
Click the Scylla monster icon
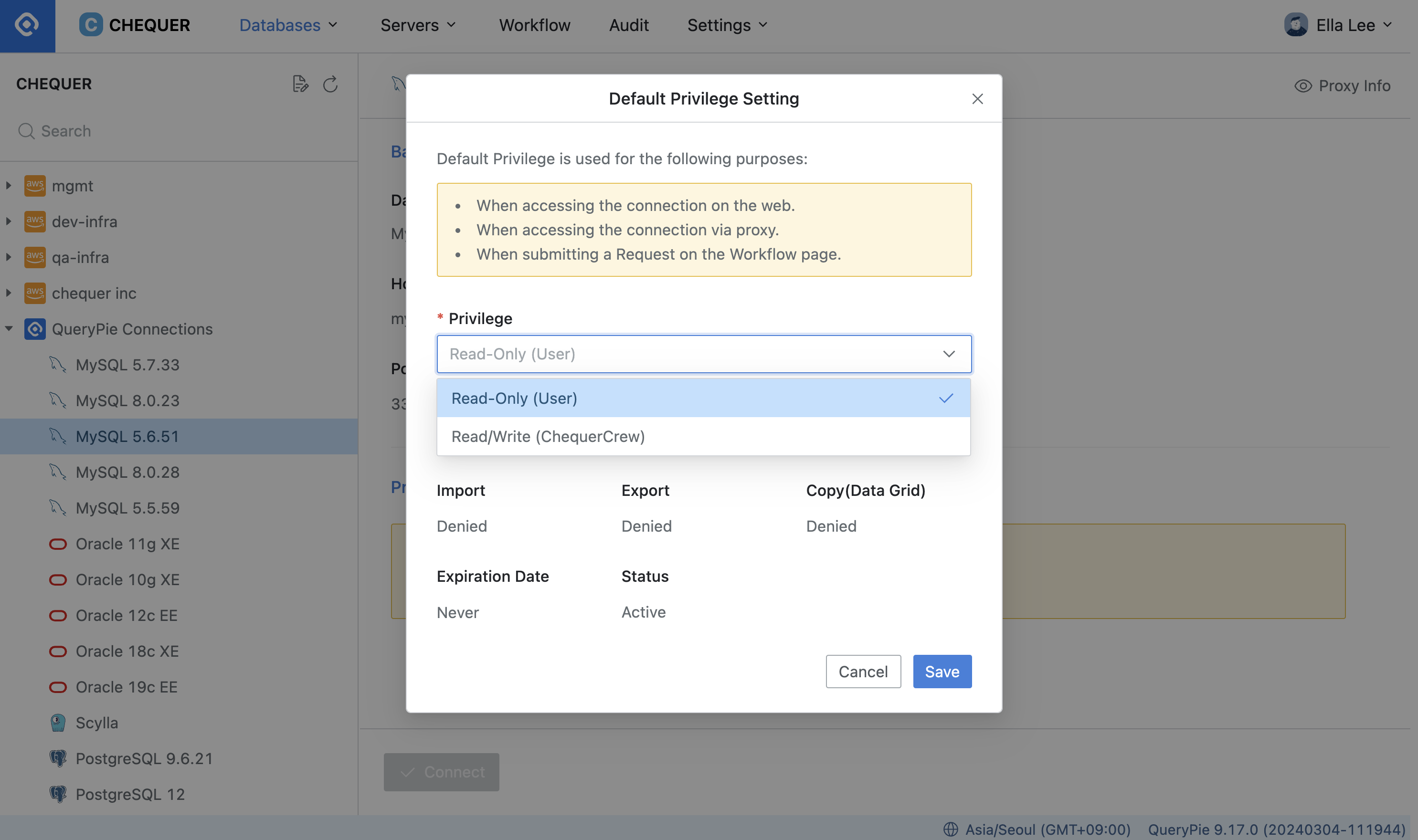tap(58, 723)
